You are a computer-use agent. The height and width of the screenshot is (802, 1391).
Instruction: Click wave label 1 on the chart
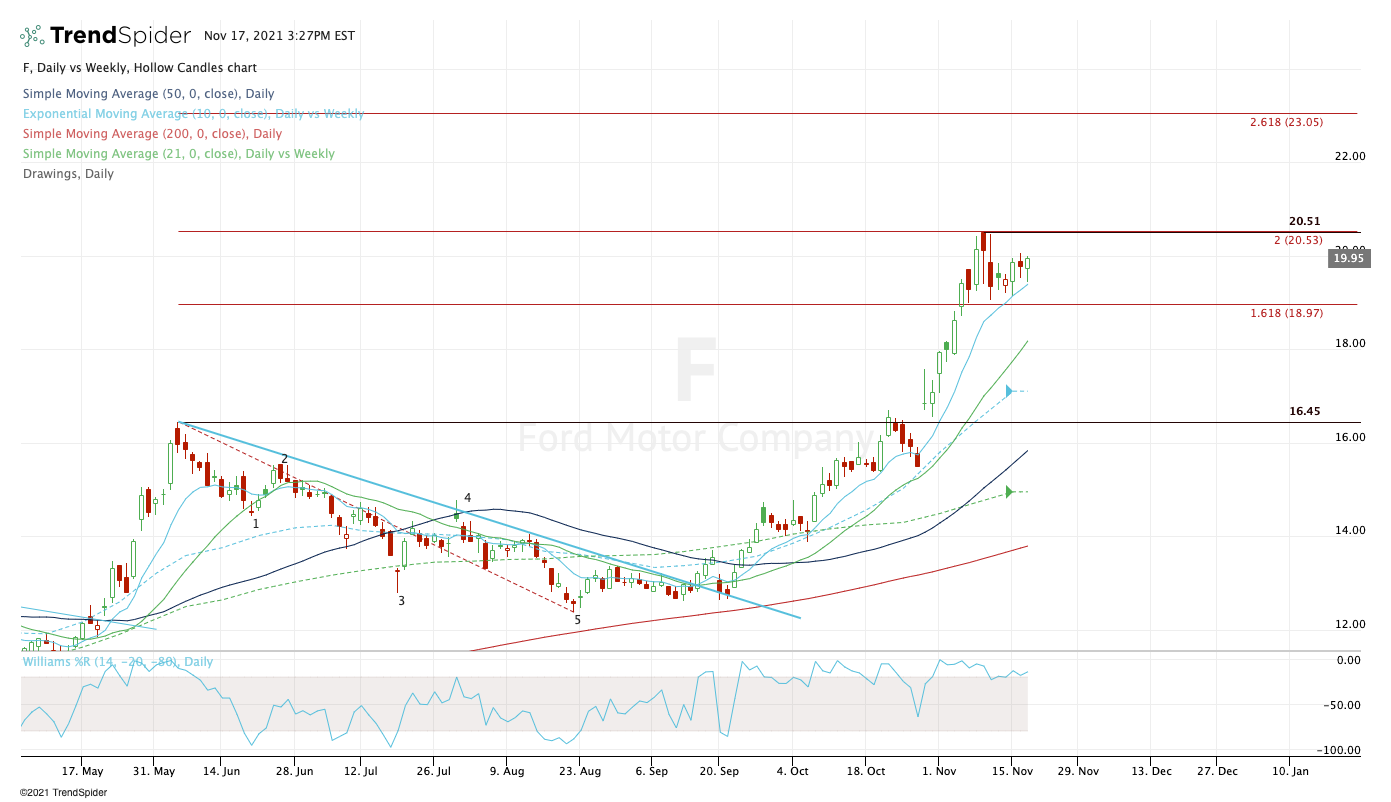pyautogui.click(x=256, y=523)
